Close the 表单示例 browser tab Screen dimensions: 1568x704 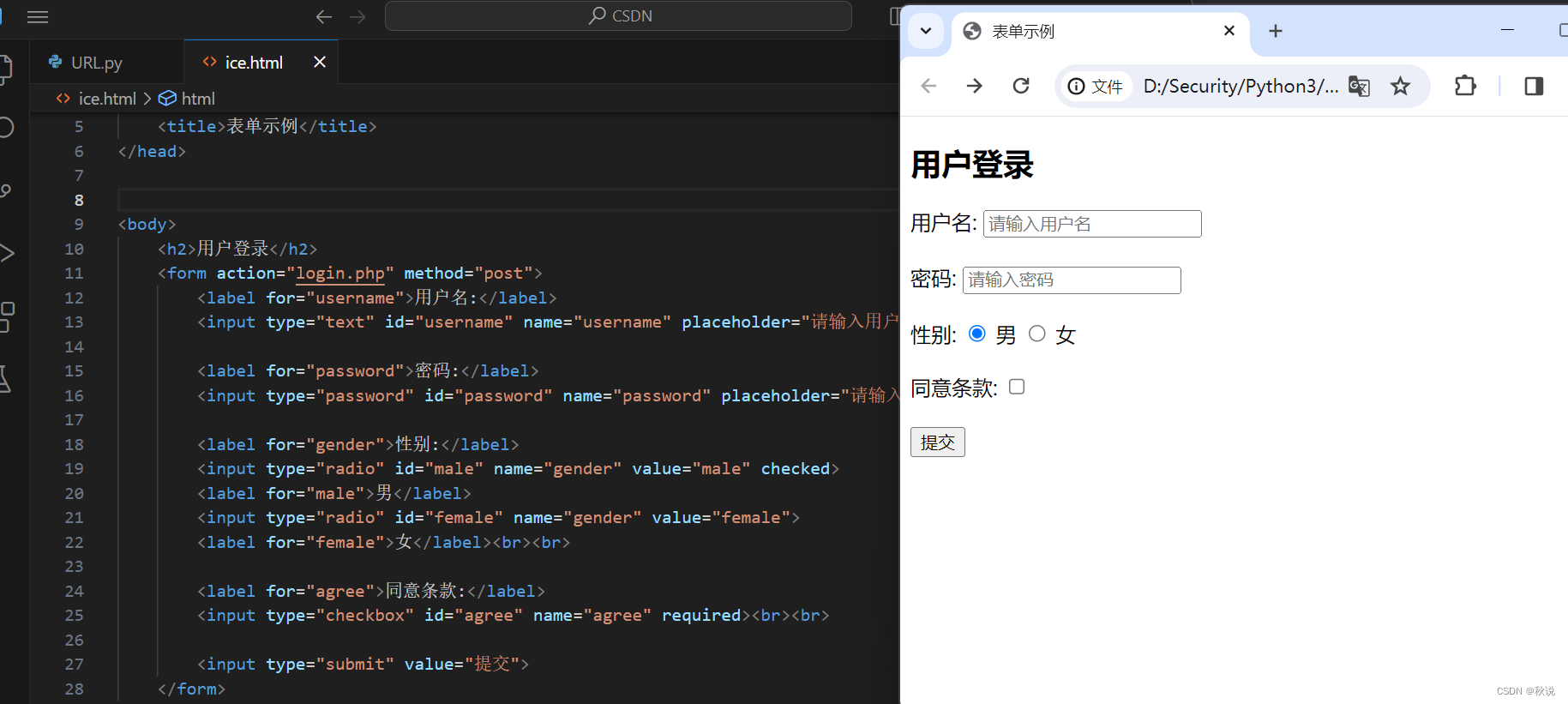pos(1229,31)
